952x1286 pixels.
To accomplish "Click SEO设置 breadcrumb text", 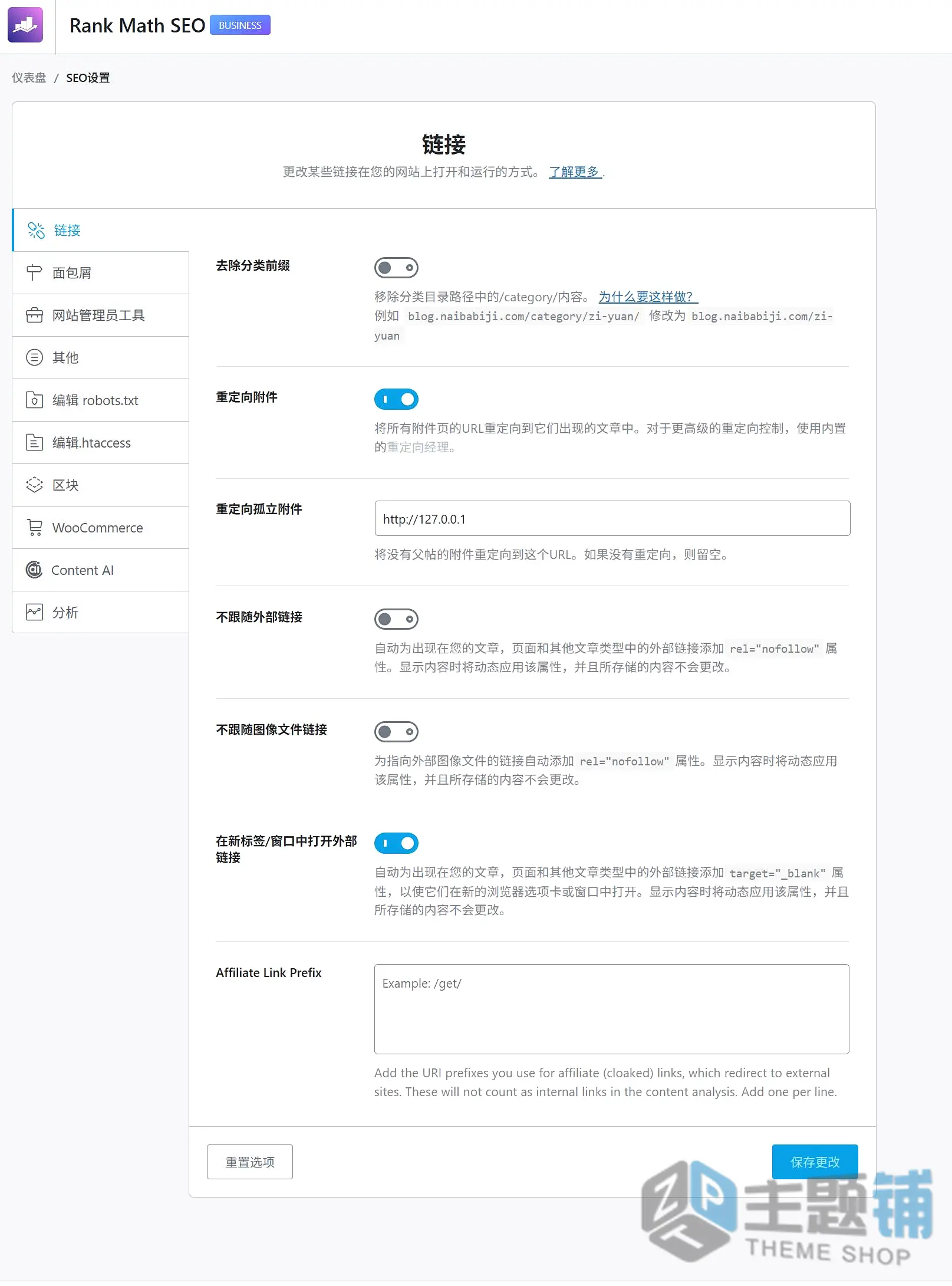I will pyautogui.click(x=88, y=78).
